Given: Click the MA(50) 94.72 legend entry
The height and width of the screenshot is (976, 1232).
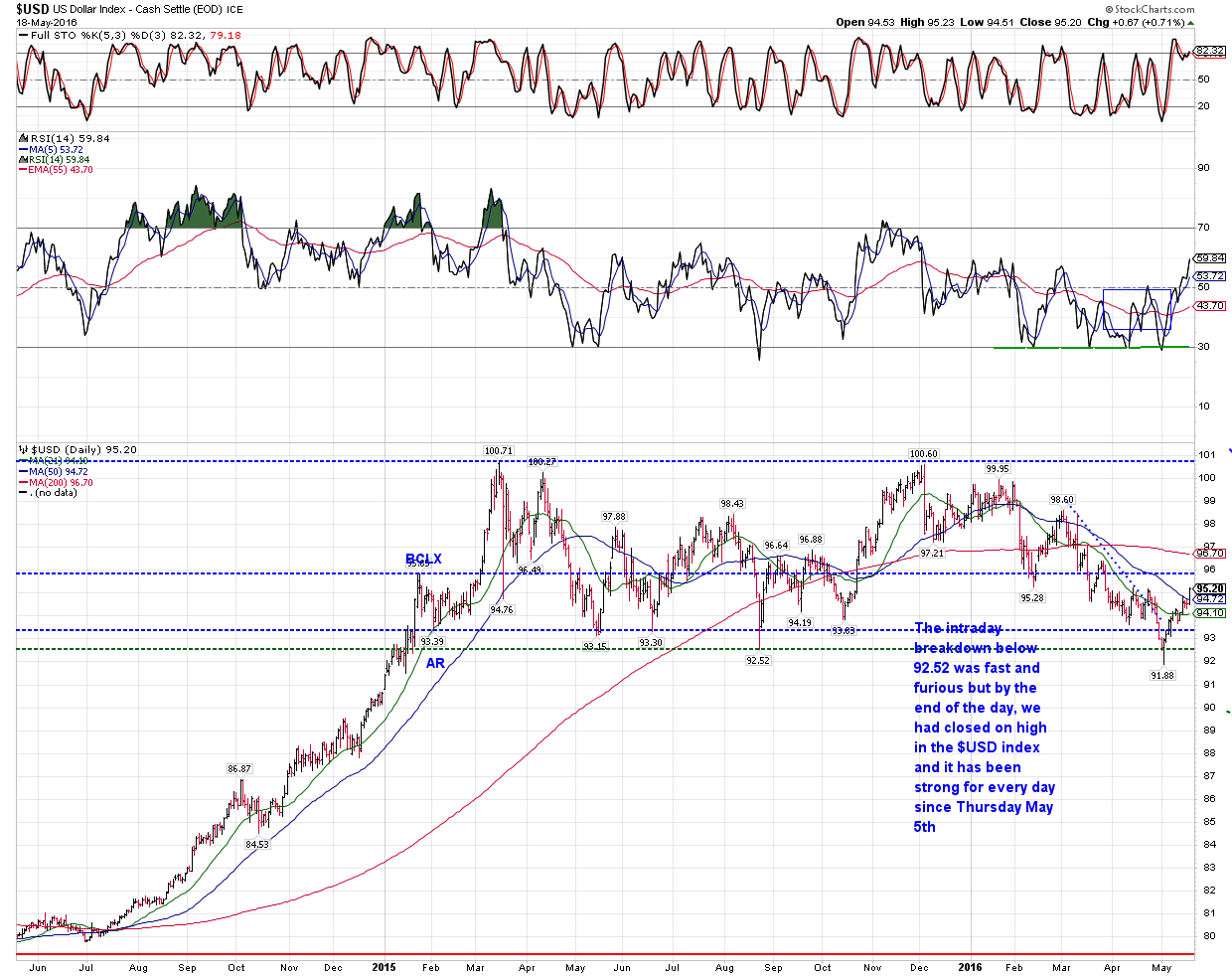Looking at the screenshot, I should tap(55, 472).
